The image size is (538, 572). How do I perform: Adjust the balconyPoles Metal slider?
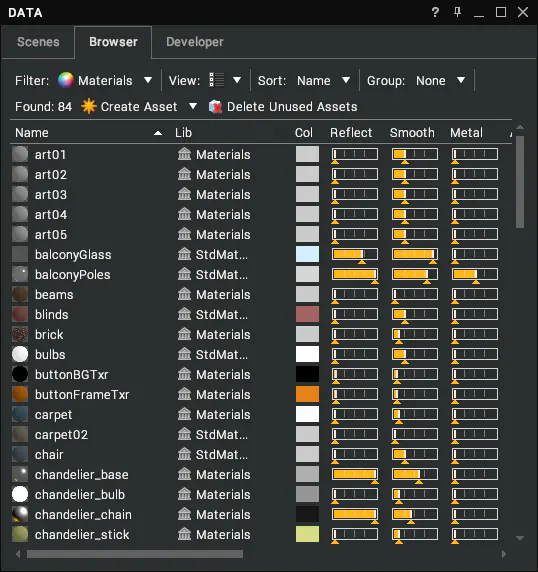475,274
